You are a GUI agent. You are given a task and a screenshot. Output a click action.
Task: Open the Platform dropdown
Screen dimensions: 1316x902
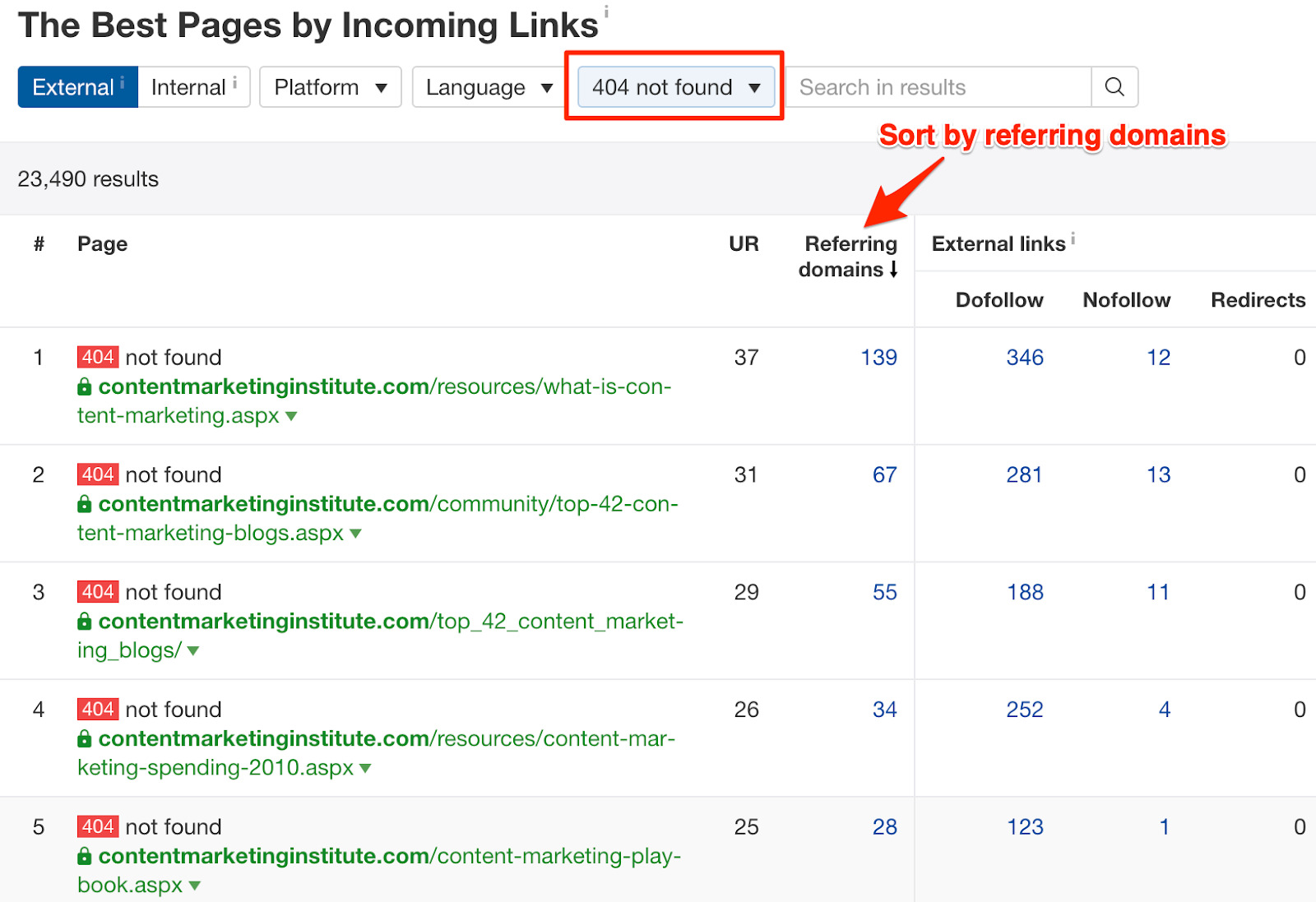(331, 87)
